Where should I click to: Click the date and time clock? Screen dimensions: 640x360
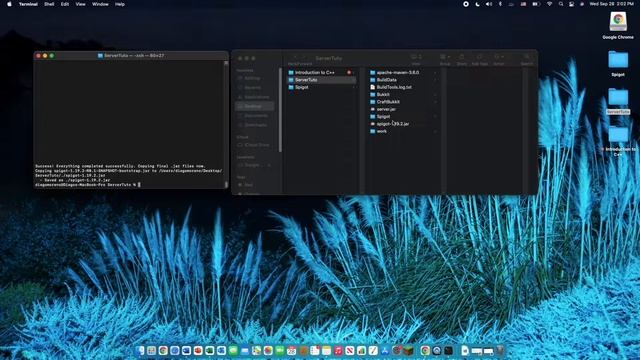(x=611, y=4)
